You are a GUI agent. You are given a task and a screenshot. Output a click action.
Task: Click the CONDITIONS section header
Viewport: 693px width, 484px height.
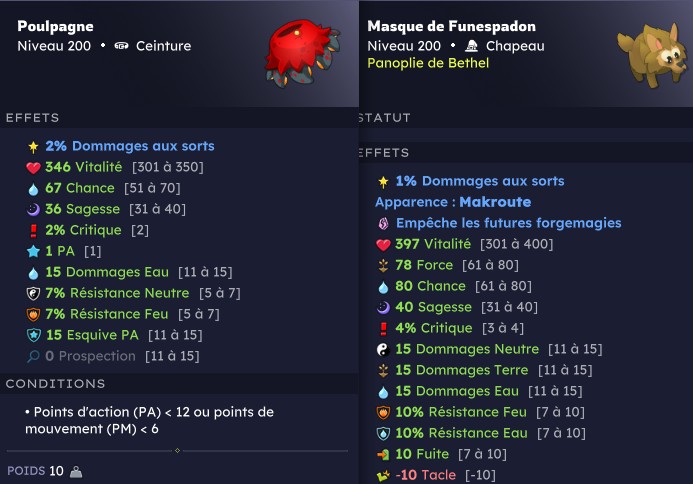pos(55,384)
